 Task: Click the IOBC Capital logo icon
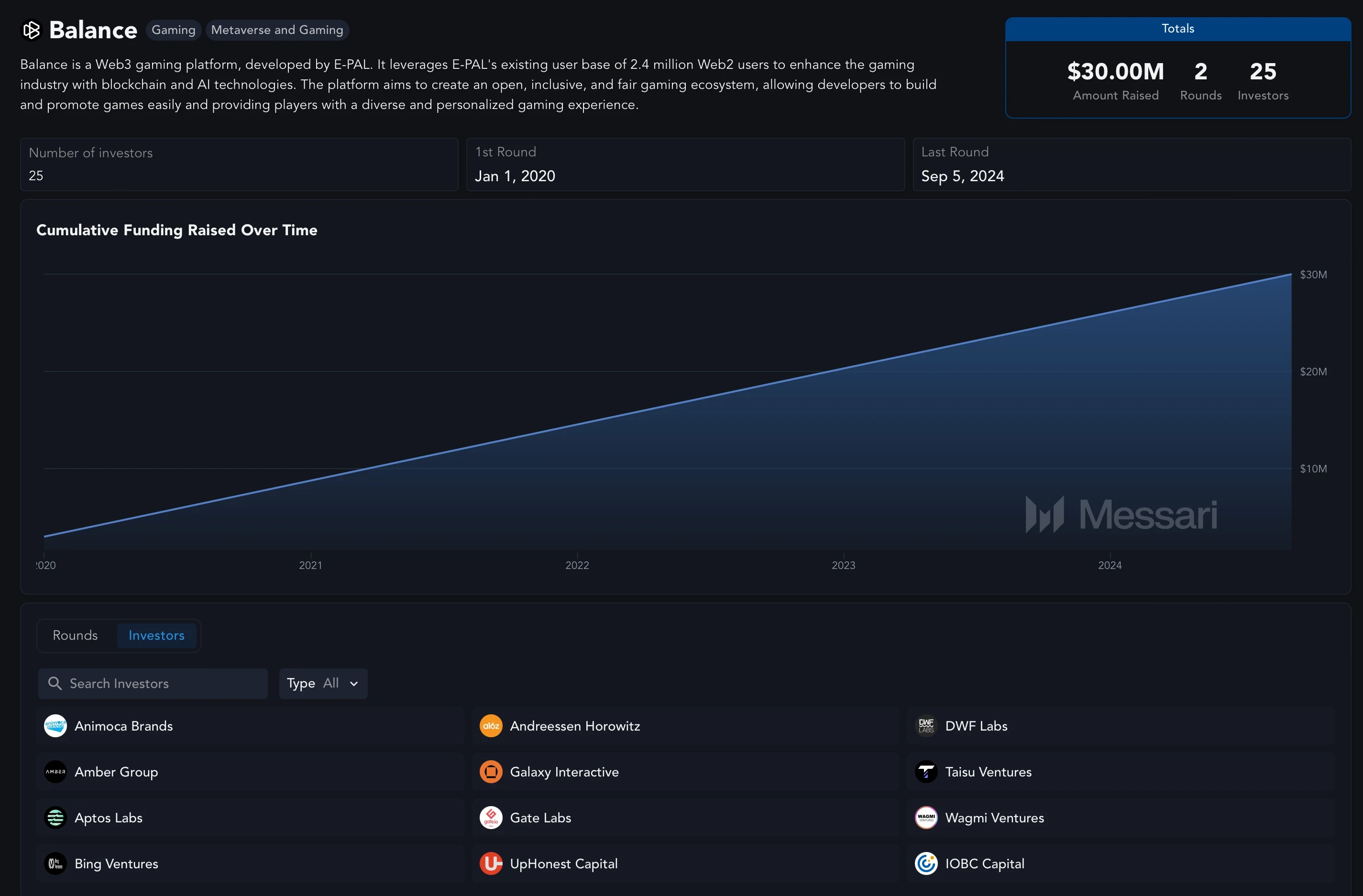point(926,863)
